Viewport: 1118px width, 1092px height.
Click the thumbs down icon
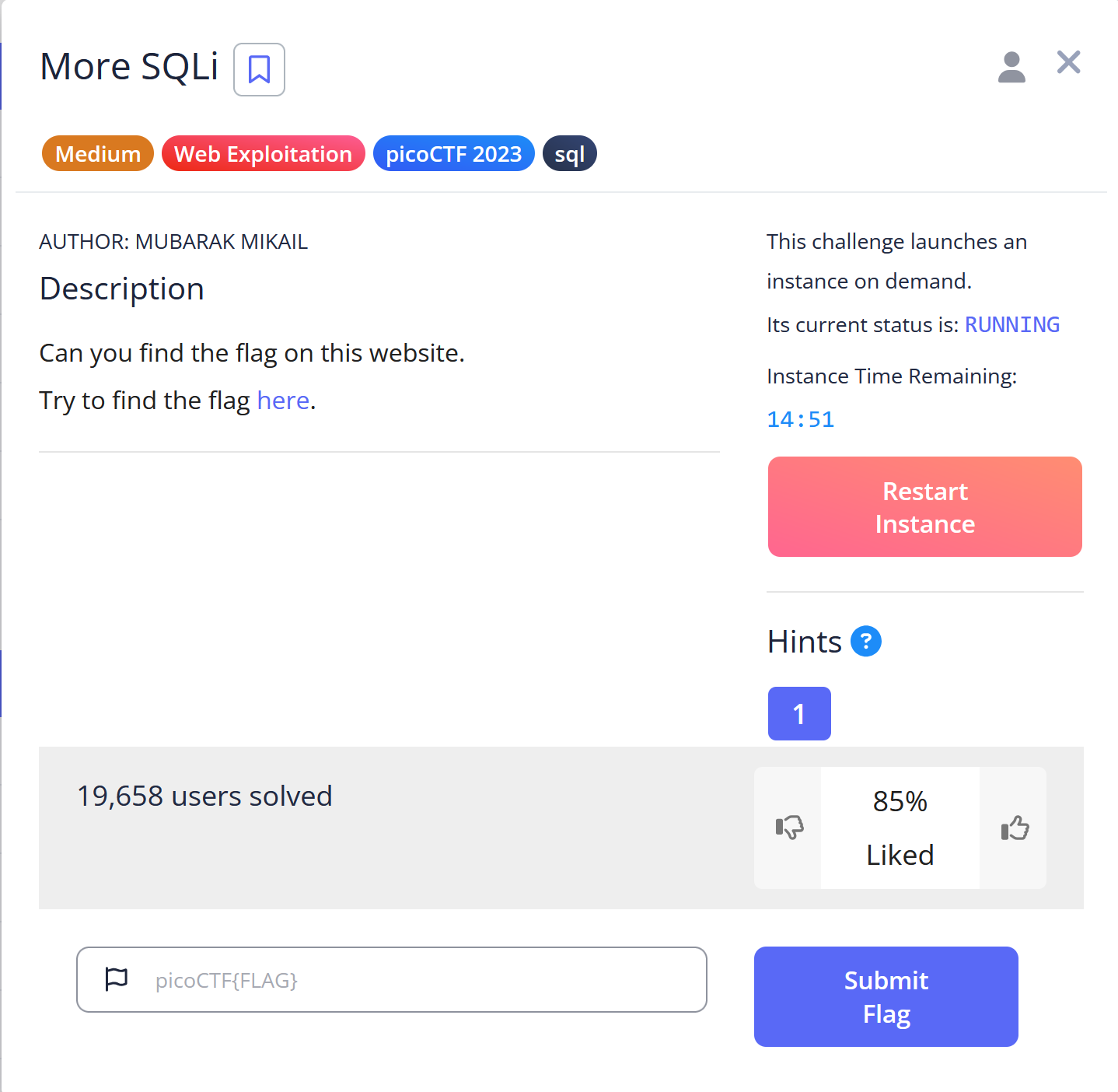789,828
